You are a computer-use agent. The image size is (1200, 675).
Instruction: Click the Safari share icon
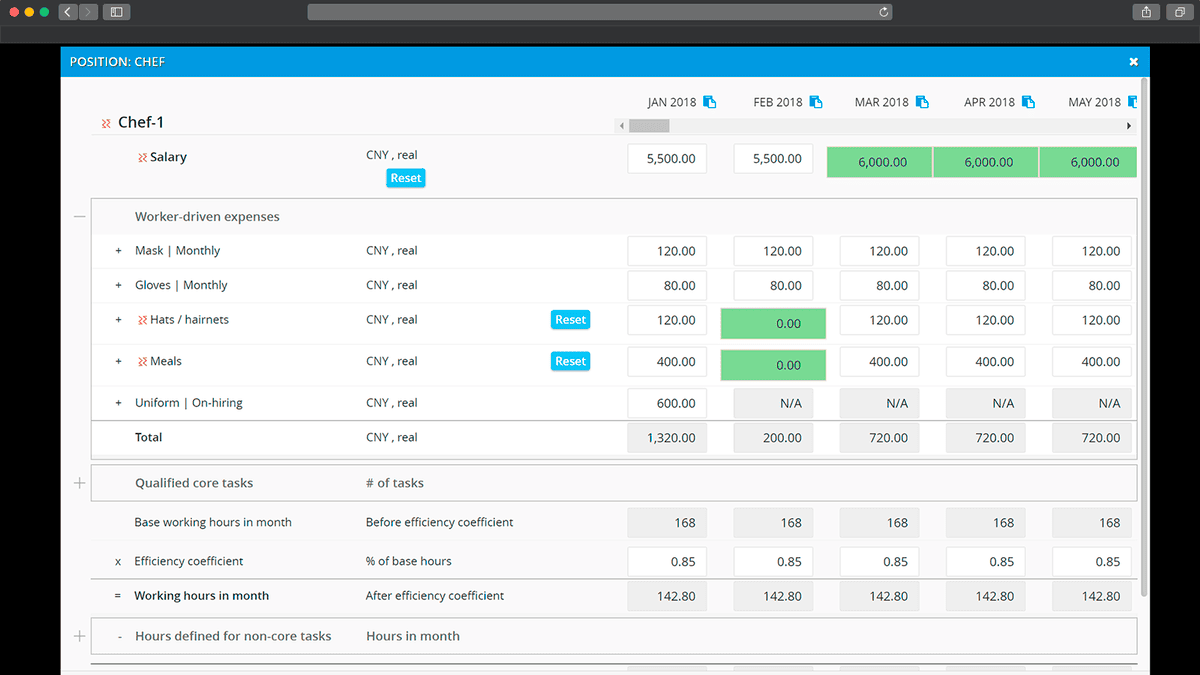[1146, 12]
